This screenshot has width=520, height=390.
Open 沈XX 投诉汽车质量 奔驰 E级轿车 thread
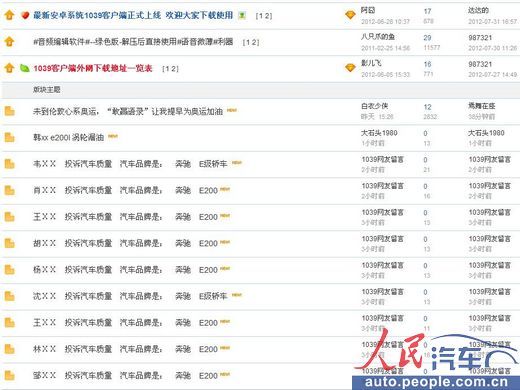coord(130,296)
